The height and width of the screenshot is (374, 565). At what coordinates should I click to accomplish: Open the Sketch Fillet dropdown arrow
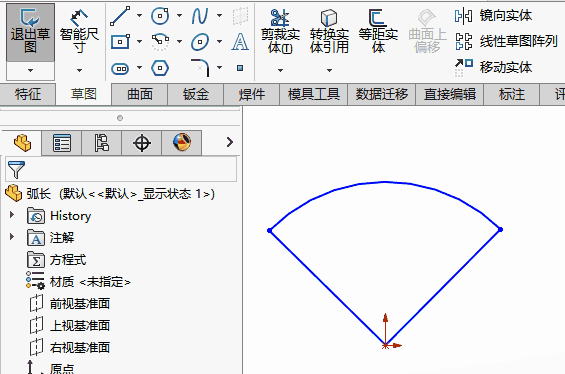[x=219, y=67]
